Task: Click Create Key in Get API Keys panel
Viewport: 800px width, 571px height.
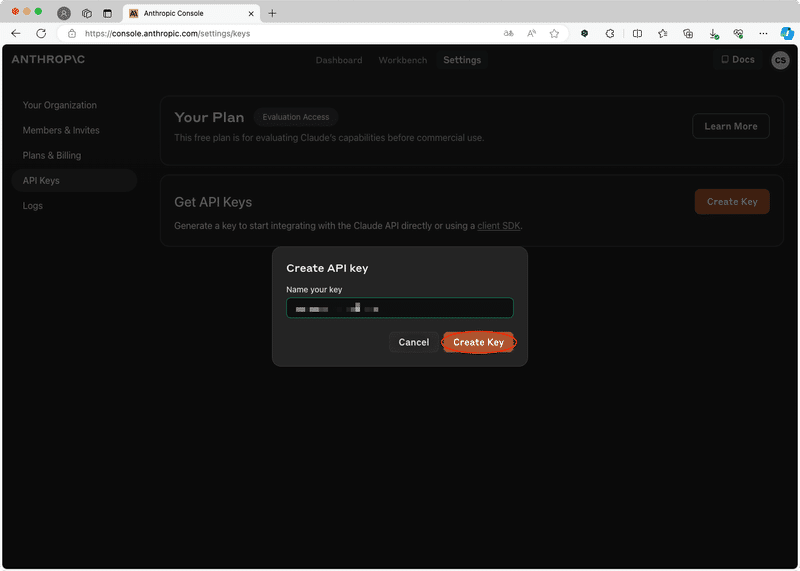Action: click(x=732, y=202)
